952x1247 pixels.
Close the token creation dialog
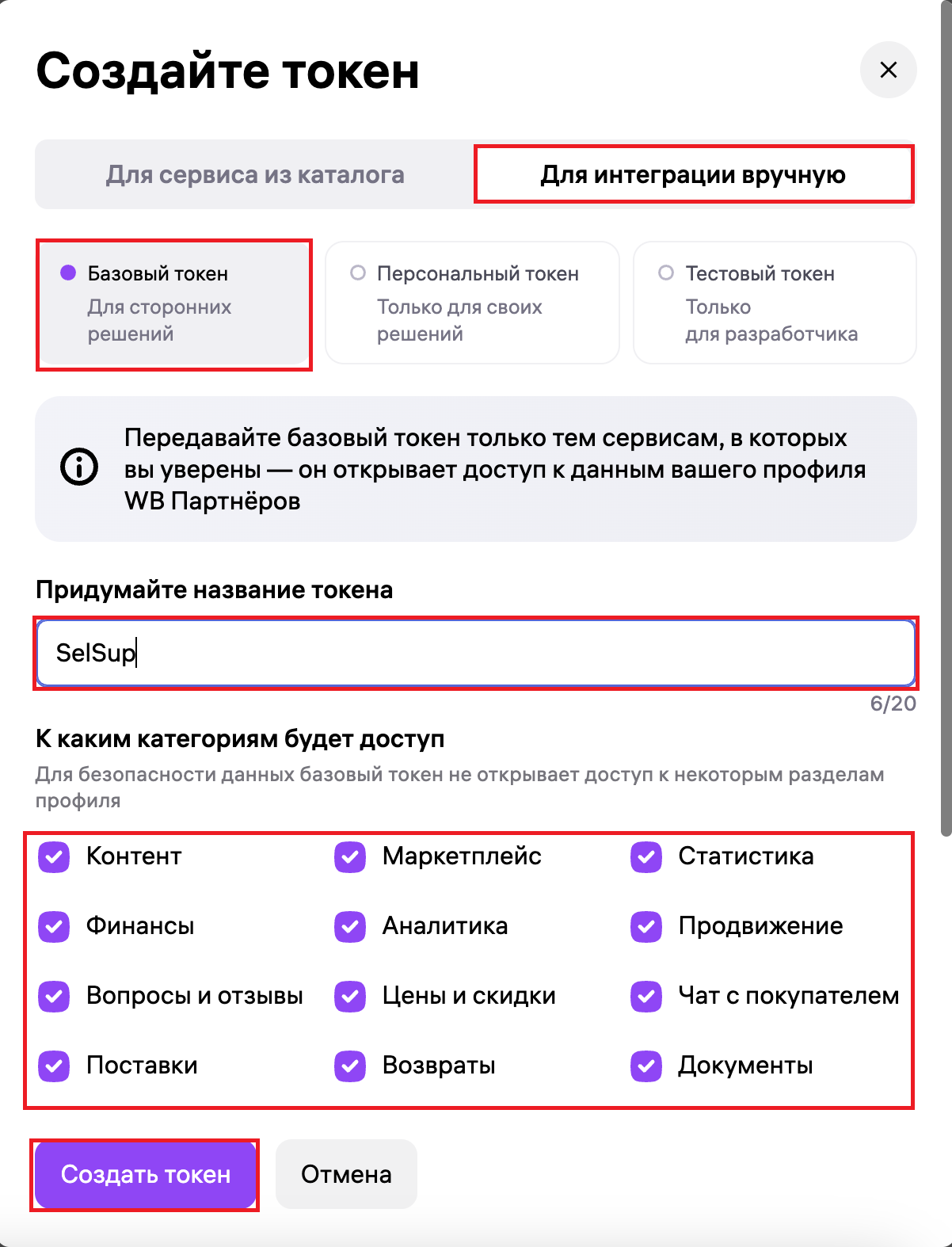click(x=888, y=70)
